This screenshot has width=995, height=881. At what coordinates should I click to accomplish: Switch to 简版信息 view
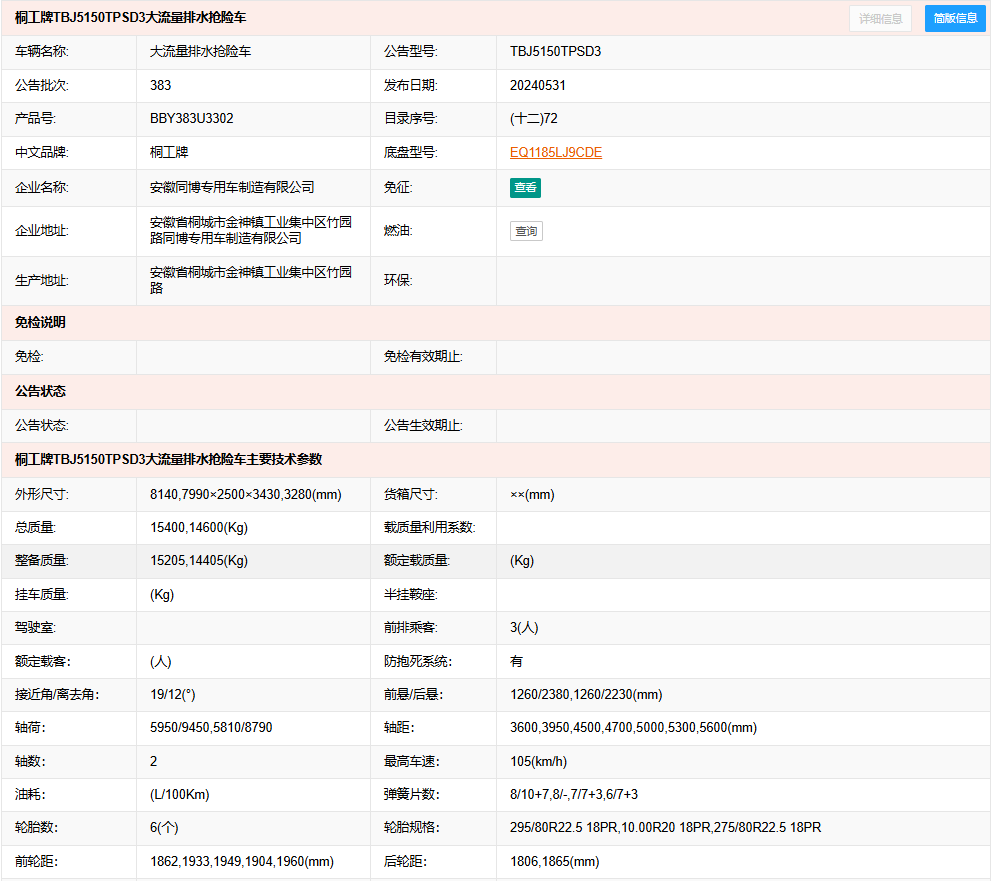point(955,18)
